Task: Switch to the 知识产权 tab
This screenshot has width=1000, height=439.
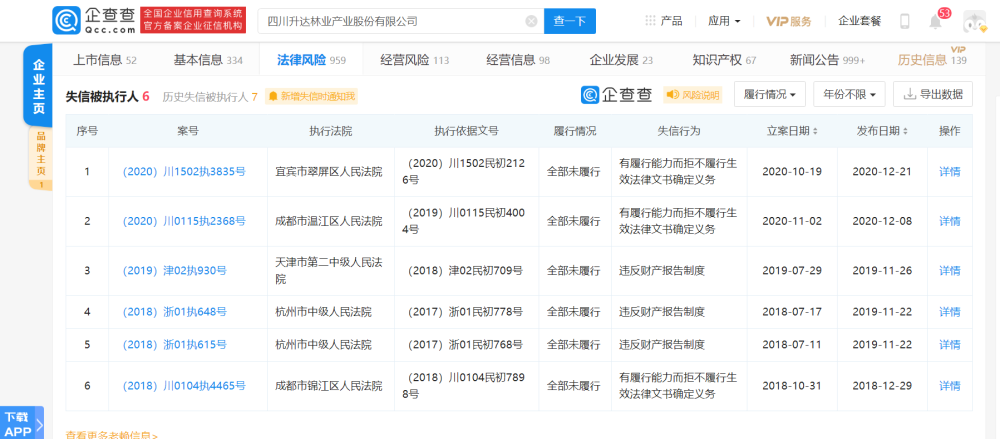Action: point(724,60)
